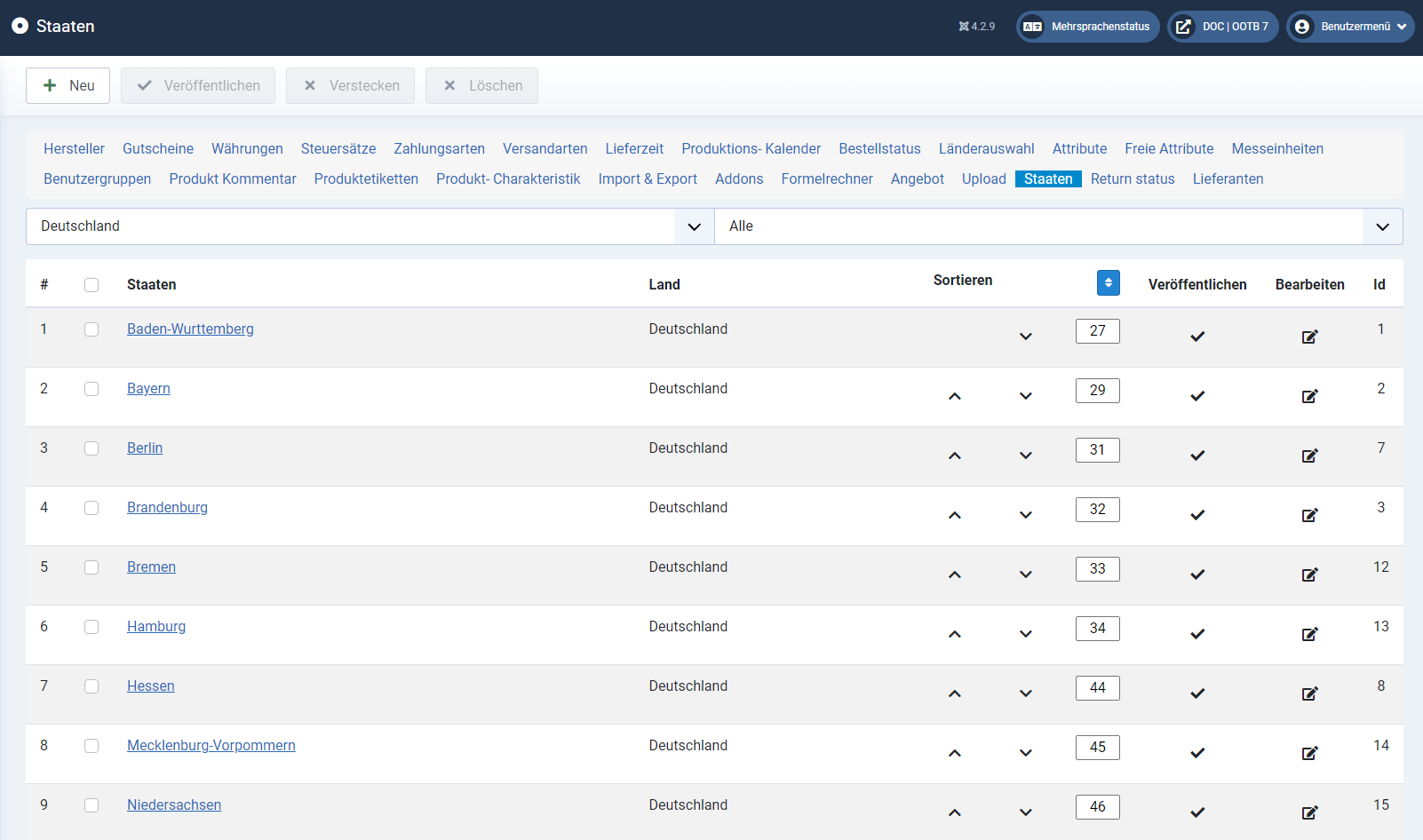Move Baden-Wurttemberg down in sort order
The width and height of the screenshot is (1423, 840).
(1026, 337)
